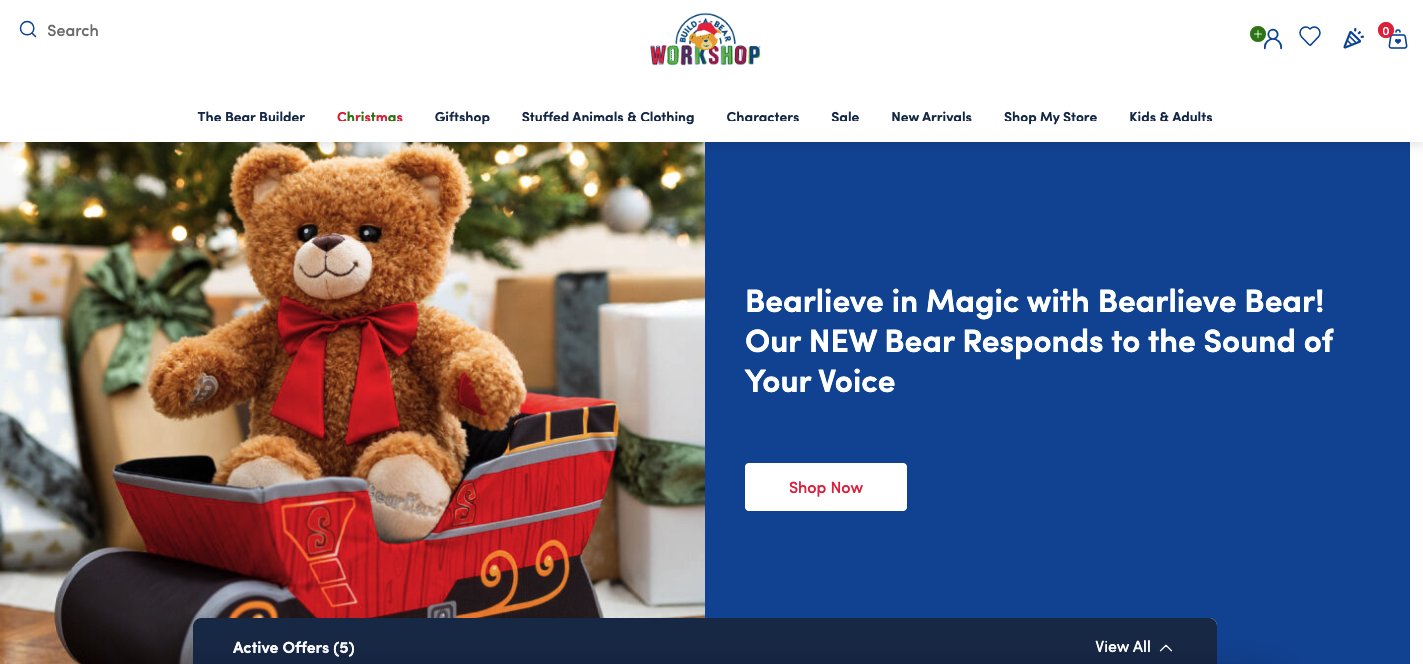Go to the Sale section

point(845,117)
